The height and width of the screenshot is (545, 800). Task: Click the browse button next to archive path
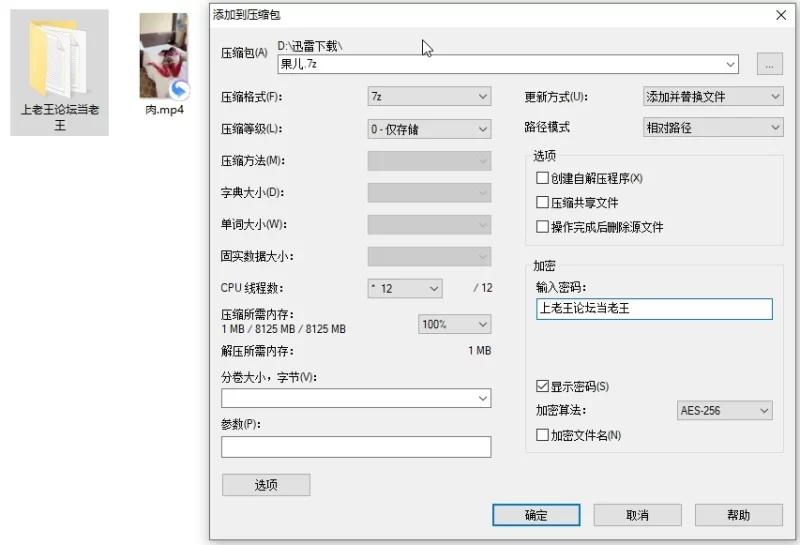(x=769, y=64)
